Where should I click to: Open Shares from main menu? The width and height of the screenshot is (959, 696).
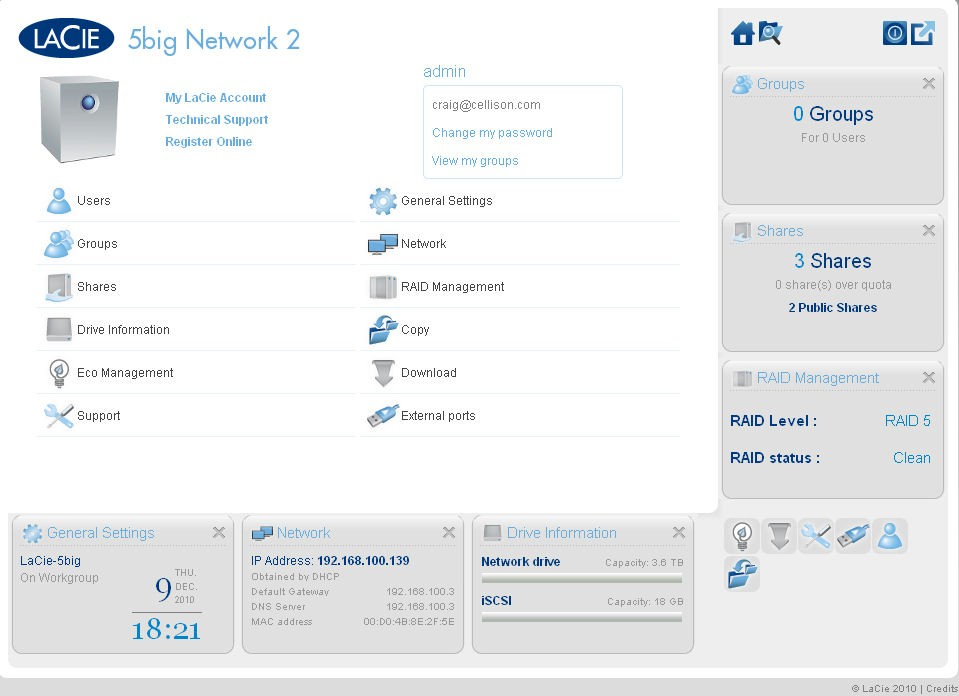pyautogui.click(x=96, y=286)
